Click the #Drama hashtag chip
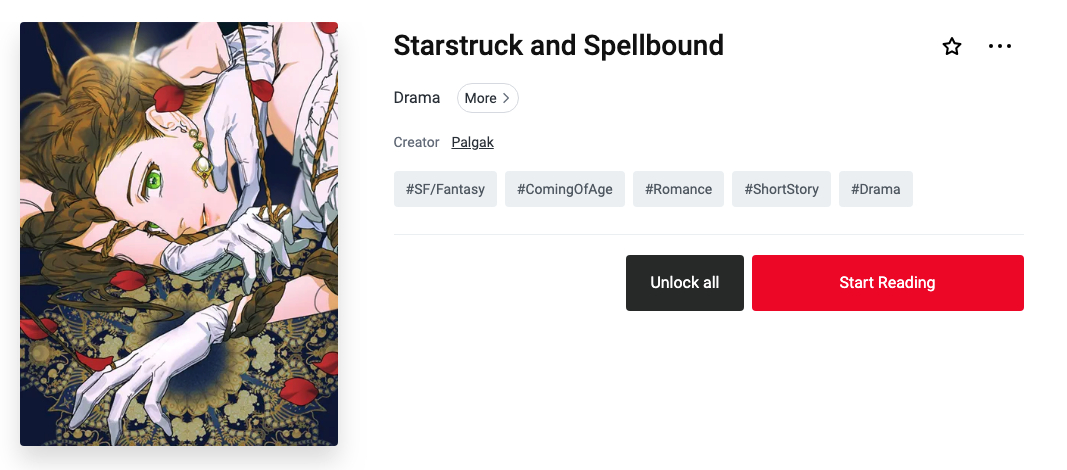The width and height of the screenshot is (1067, 470). 875,189
